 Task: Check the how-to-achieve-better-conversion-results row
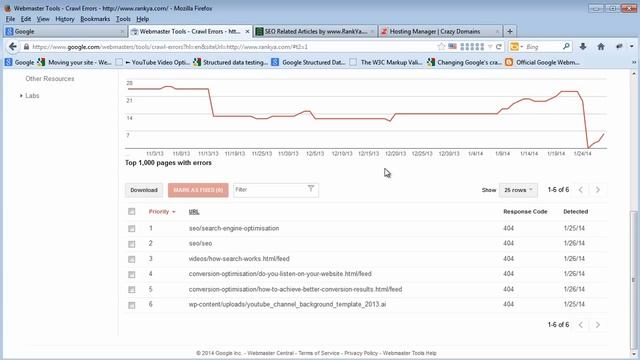click(x=131, y=289)
